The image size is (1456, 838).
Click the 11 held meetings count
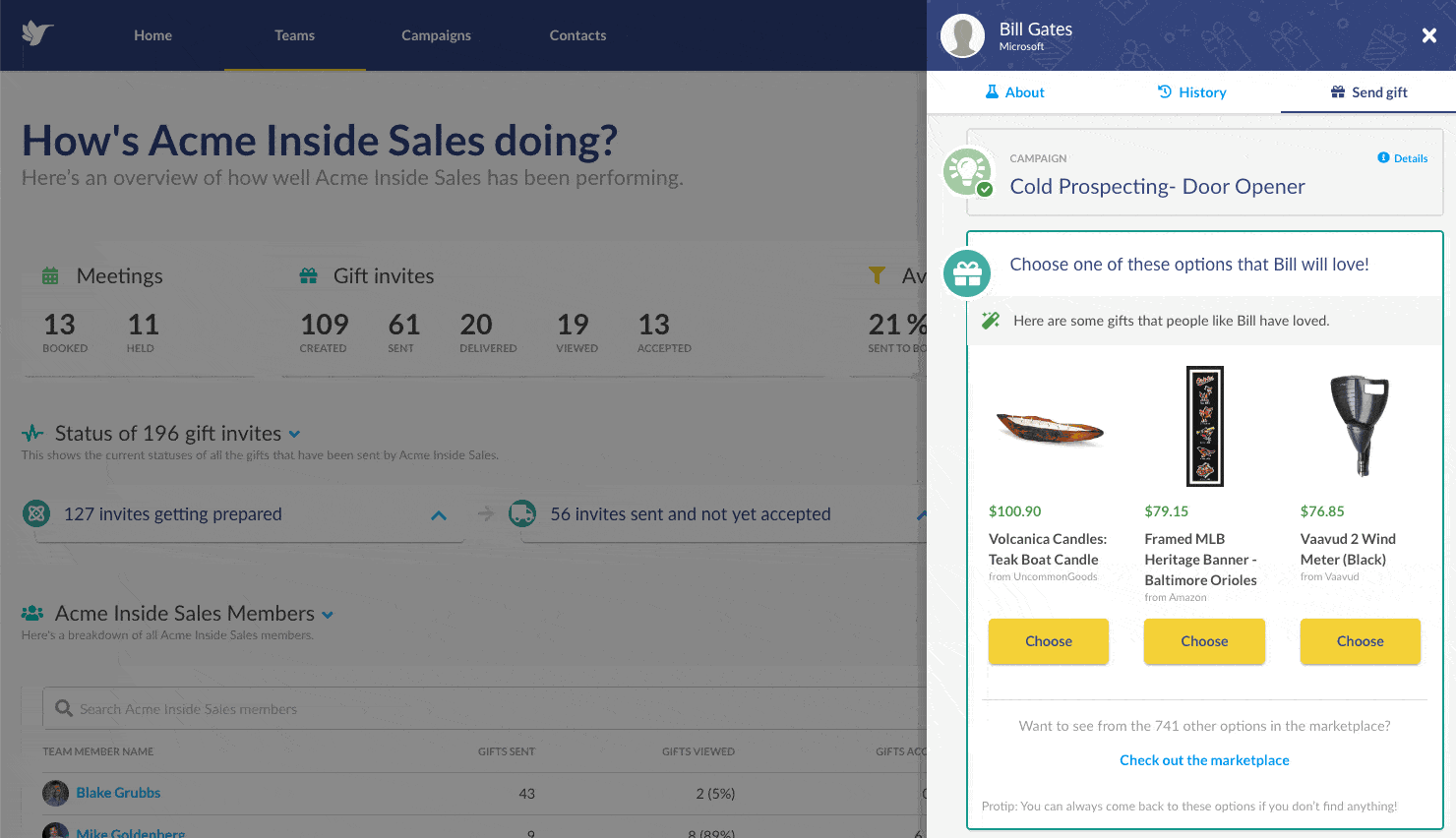click(x=144, y=325)
